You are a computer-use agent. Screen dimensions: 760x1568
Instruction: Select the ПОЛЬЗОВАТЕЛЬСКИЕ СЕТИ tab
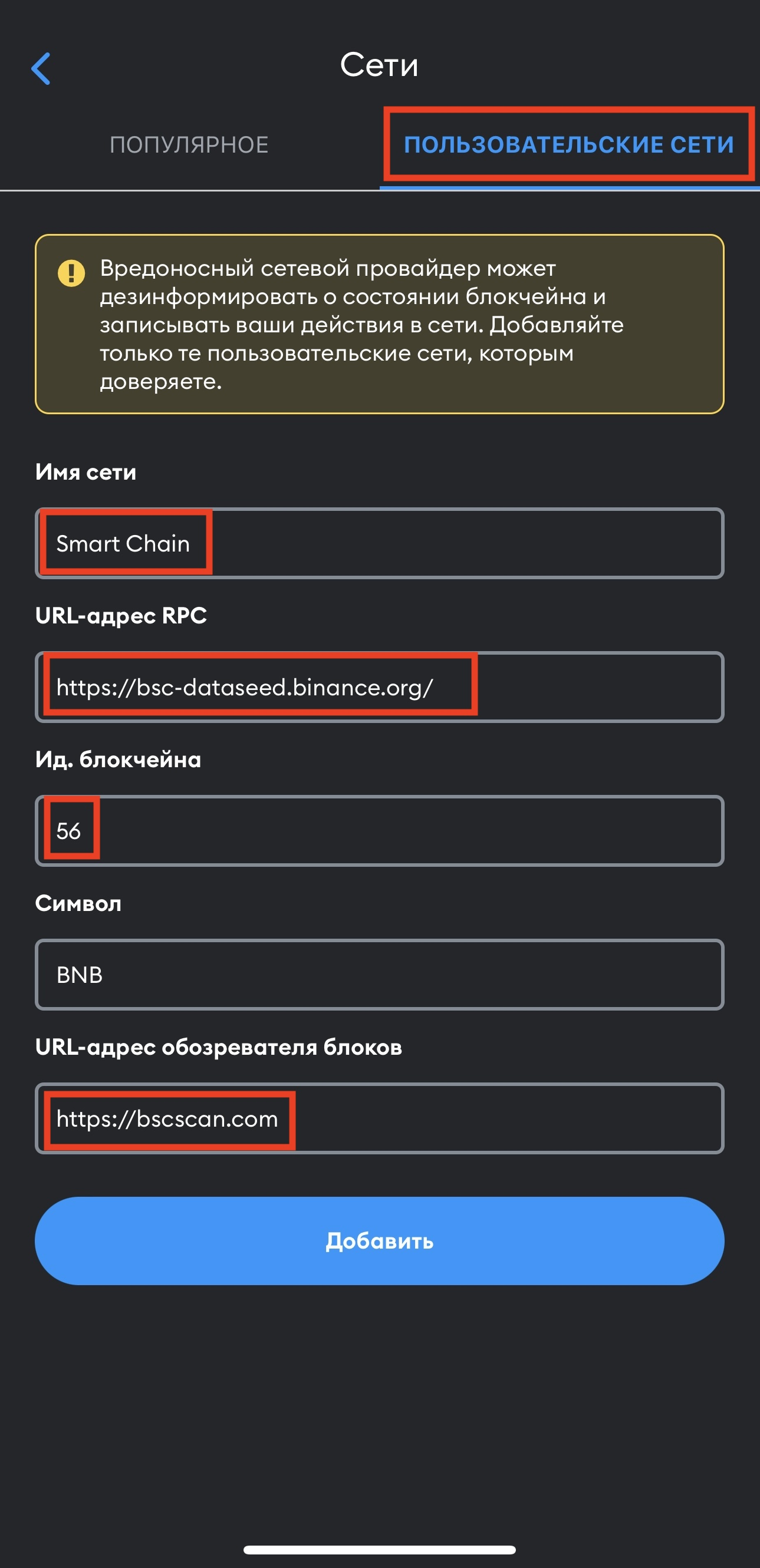570,145
